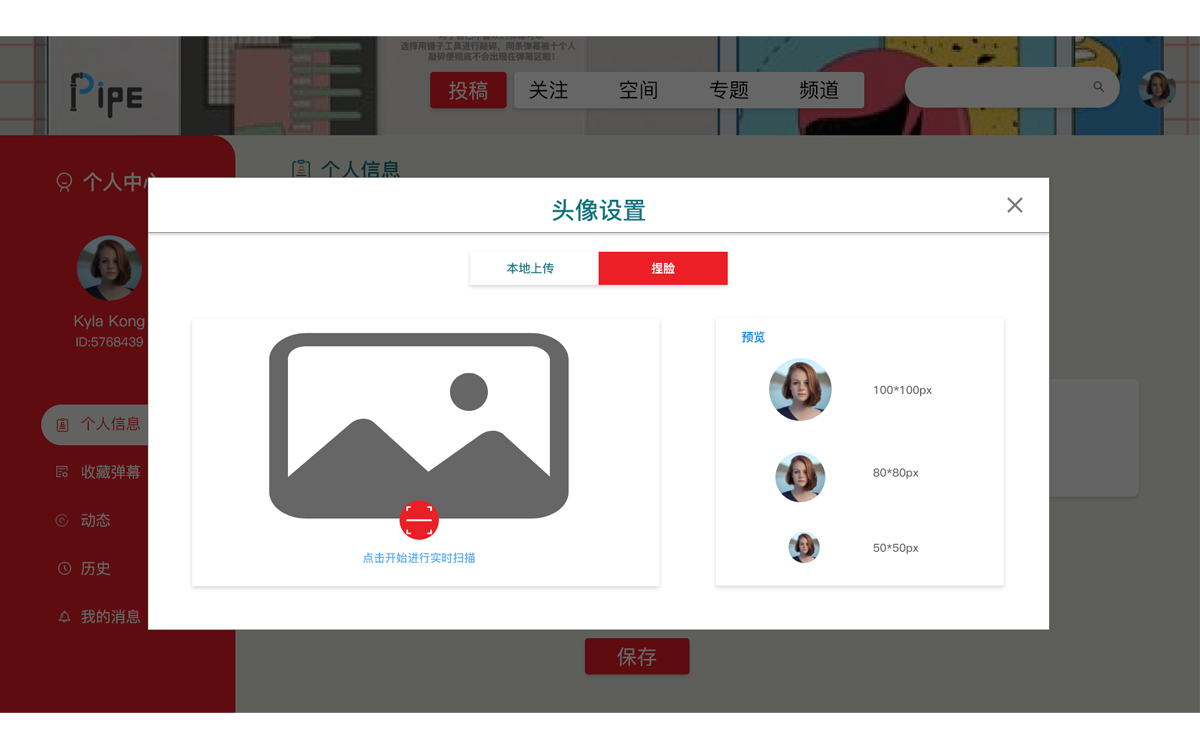Viewport: 1200px width, 749px height.
Task: Click the ID:5768439 text
Action: point(109,342)
